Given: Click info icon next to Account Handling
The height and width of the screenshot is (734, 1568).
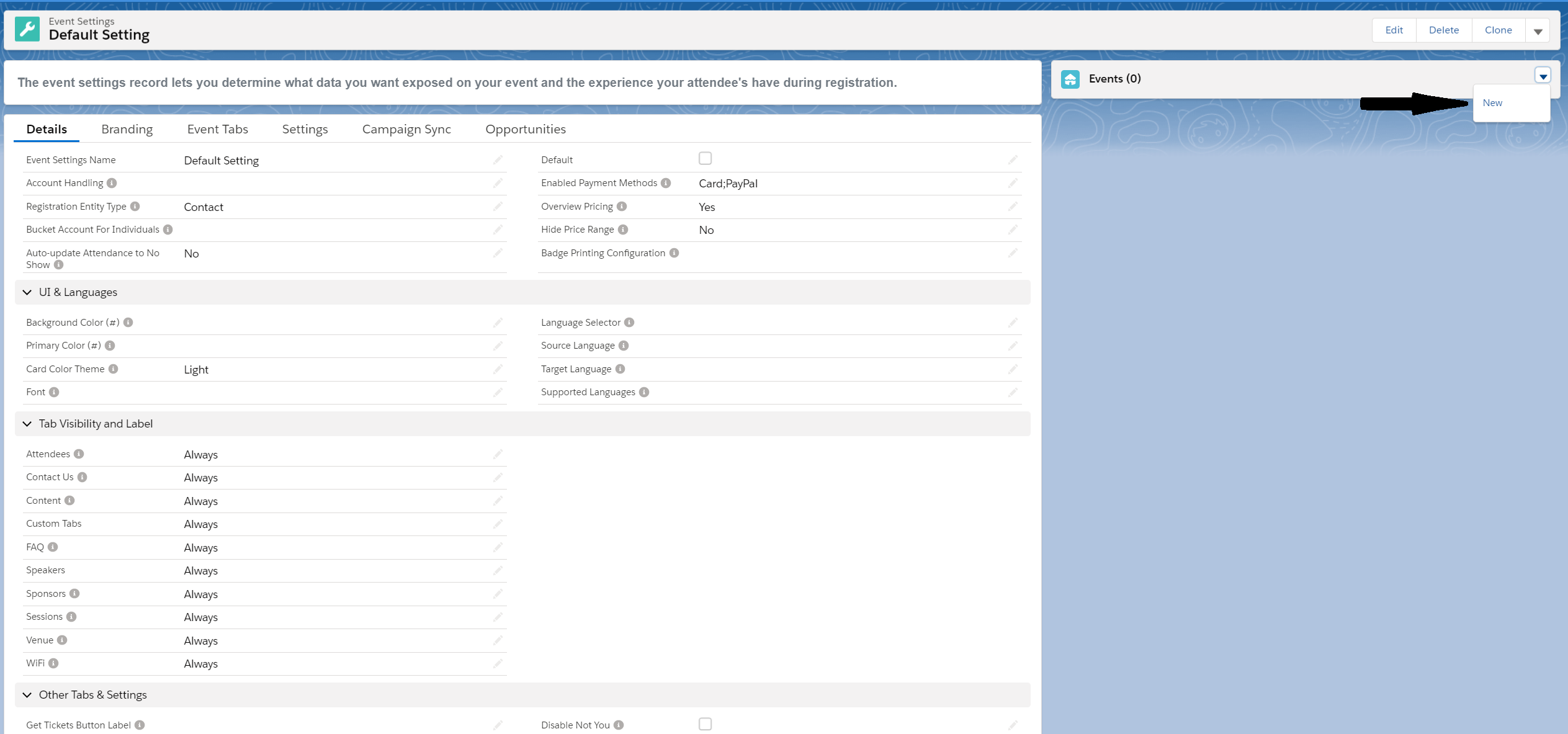Looking at the screenshot, I should (x=112, y=183).
